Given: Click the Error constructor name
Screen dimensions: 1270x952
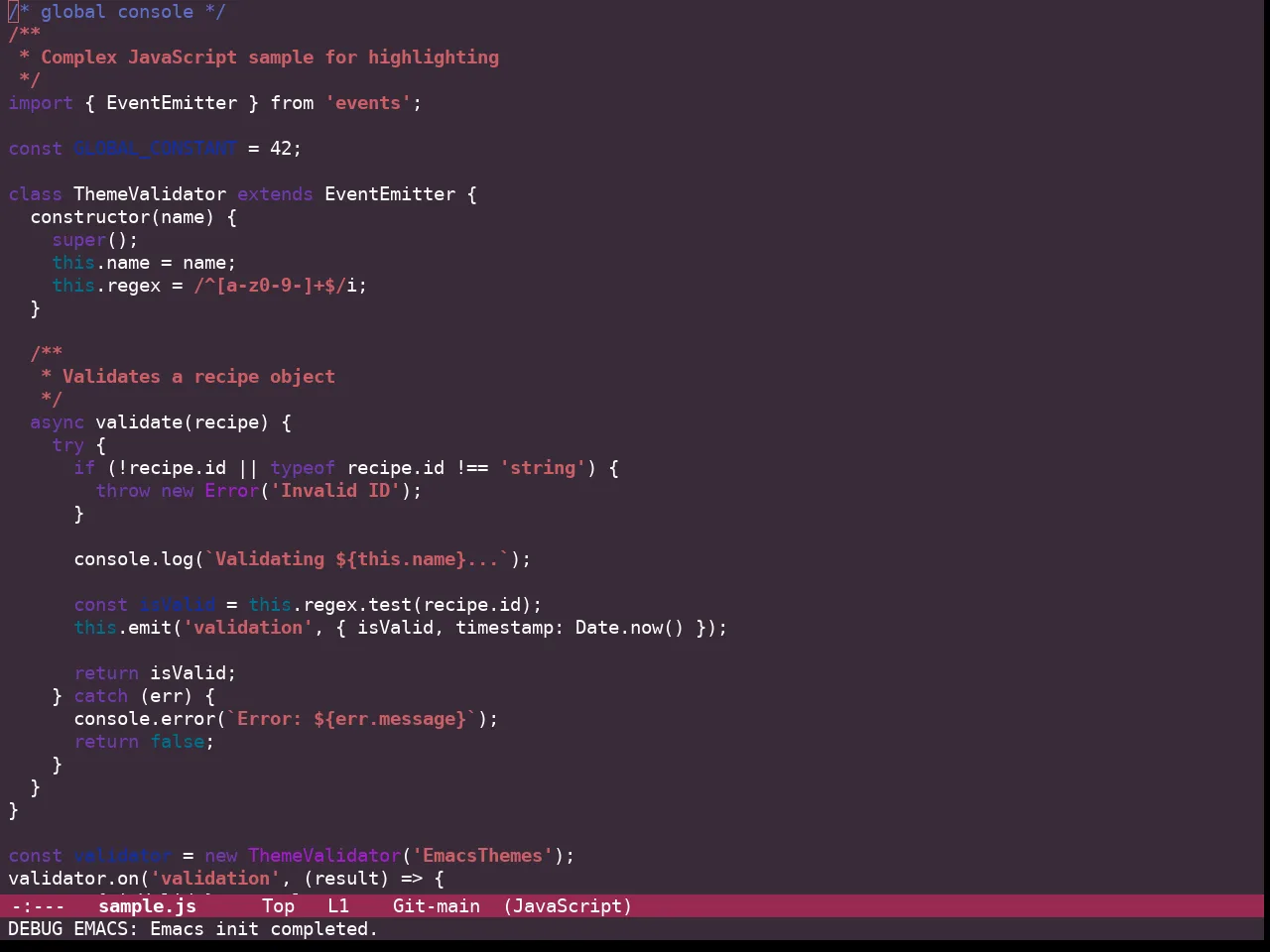Looking at the screenshot, I should [231, 491].
